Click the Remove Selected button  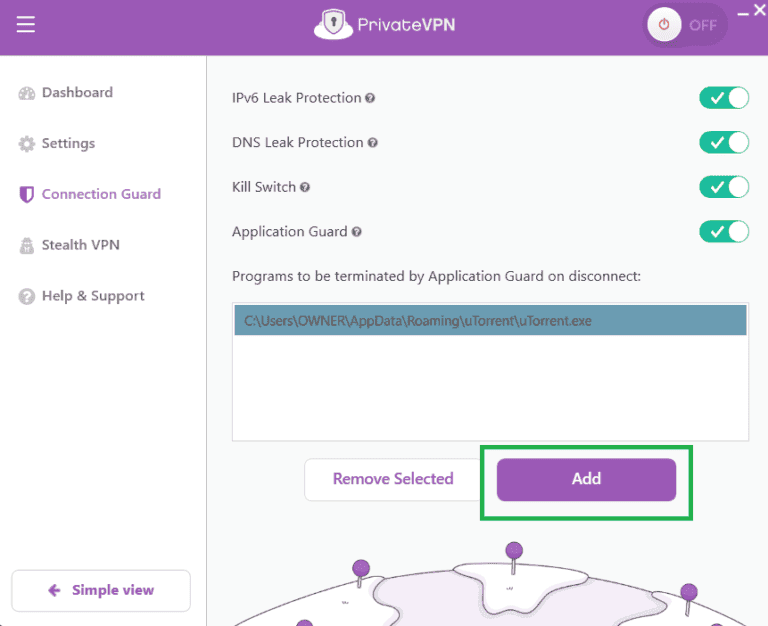[393, 479]
